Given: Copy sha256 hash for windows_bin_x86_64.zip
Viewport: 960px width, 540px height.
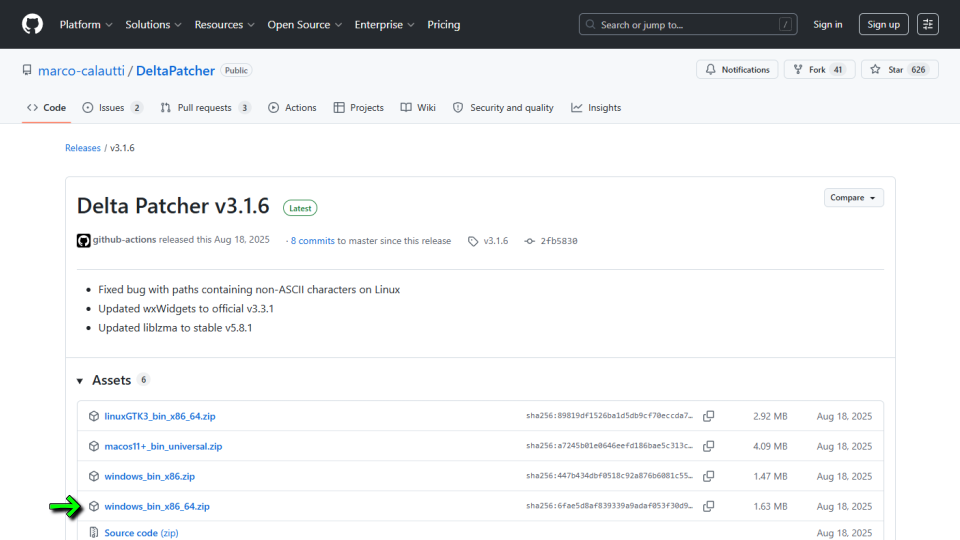Looking at the screenshot, I should pyautogui.click(x=708, y=506).
